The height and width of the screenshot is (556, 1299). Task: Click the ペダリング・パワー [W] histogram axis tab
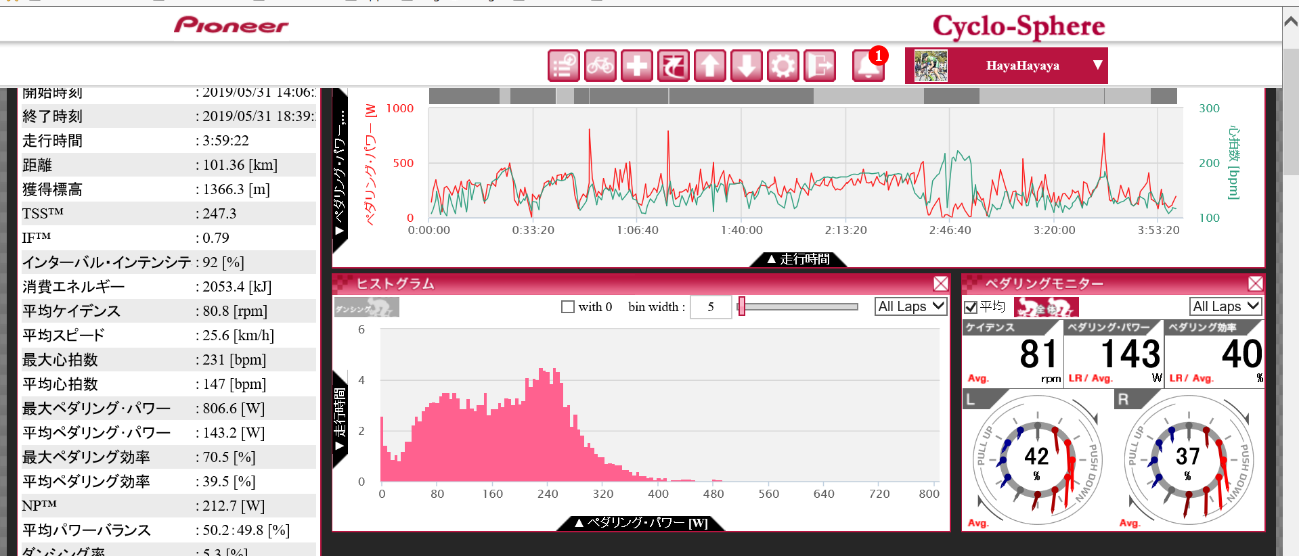640,523
